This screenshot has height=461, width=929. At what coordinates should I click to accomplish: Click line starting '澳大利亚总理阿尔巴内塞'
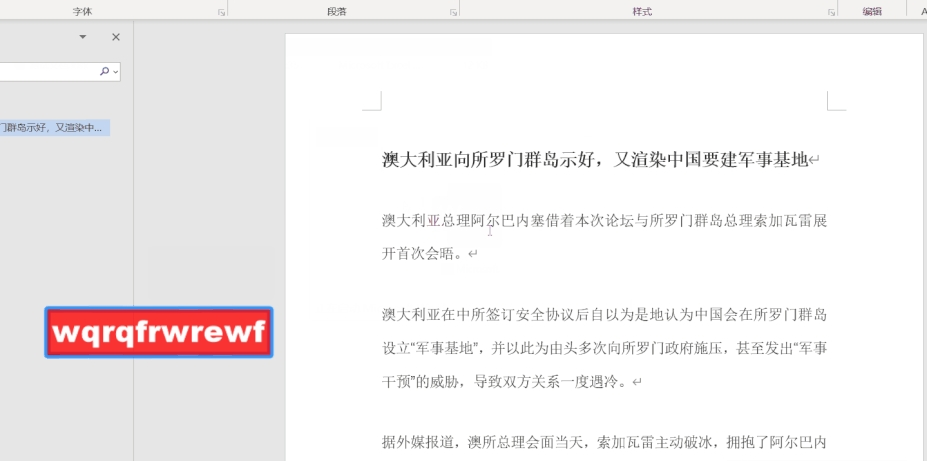tap(604, 221)
